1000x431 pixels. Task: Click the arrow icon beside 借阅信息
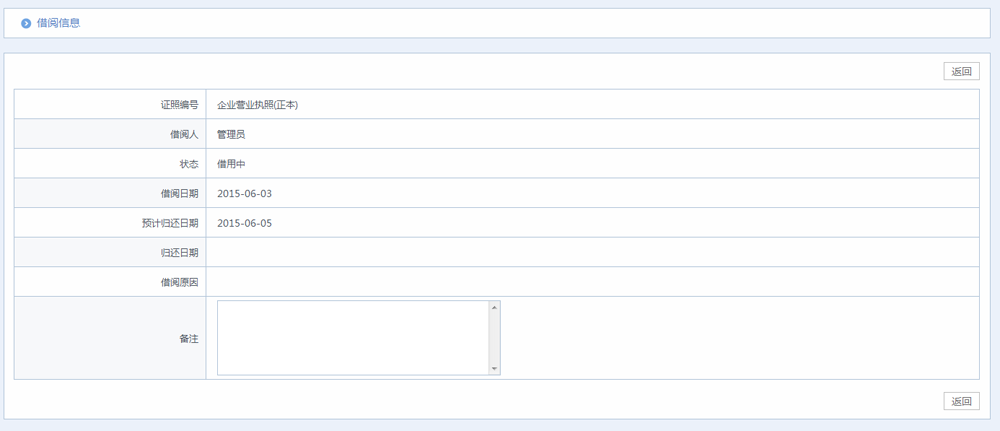[26, 23]
